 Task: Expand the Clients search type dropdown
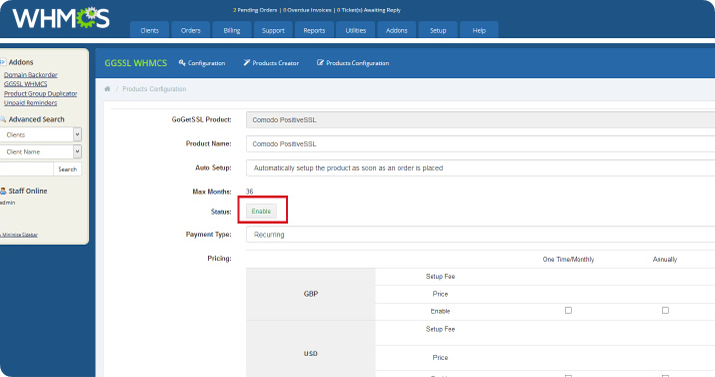click(x=41, y=134)
